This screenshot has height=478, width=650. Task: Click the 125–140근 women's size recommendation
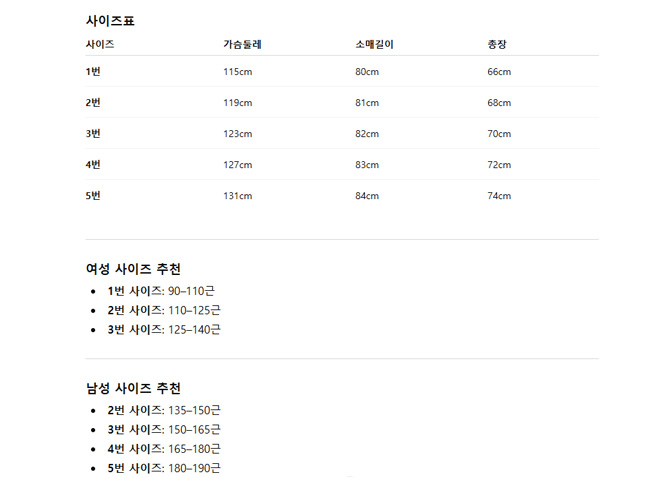[x=194, y=330]
